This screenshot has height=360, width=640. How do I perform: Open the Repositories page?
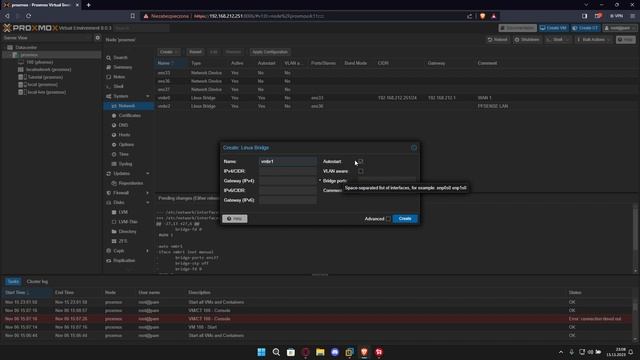131,183
